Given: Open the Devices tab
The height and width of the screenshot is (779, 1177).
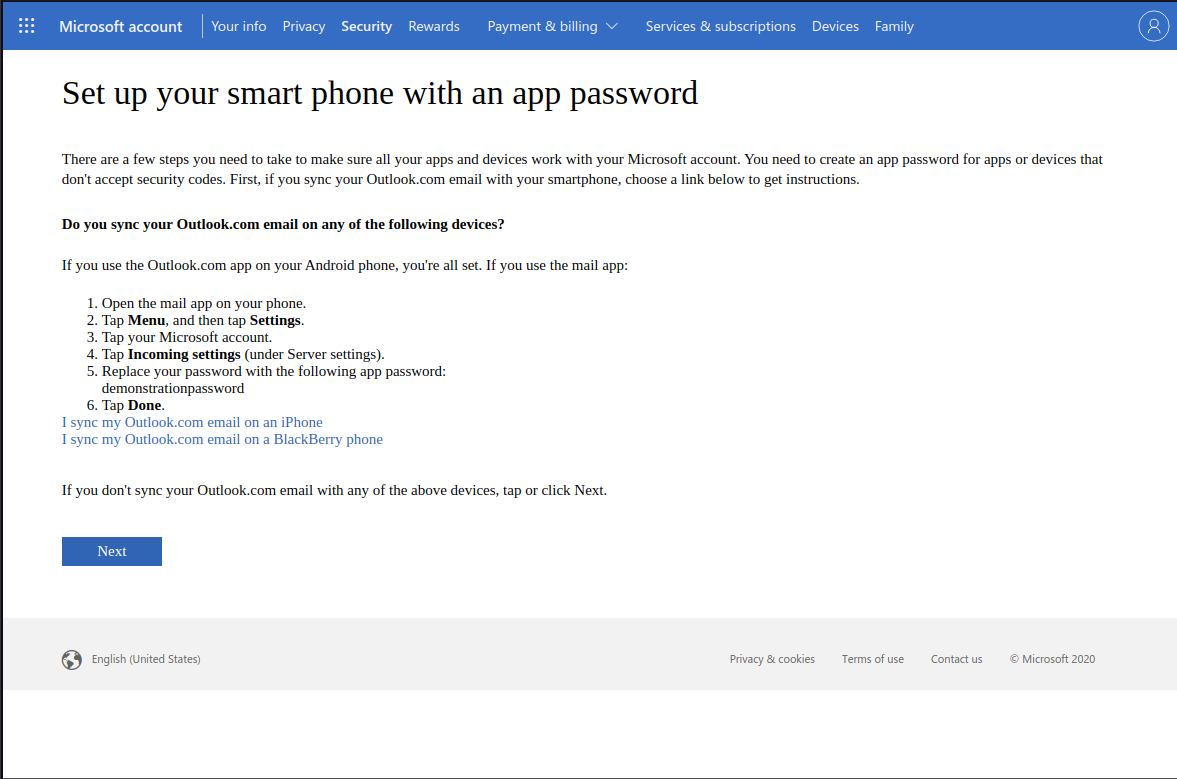Looking at the screenshot, I should 835,26.
